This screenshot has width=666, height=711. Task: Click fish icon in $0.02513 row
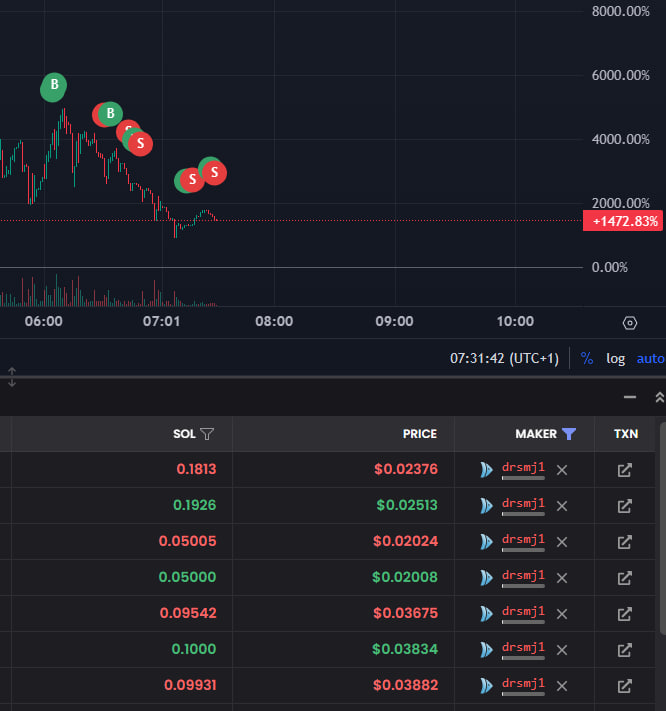click(x=486, y=506)
